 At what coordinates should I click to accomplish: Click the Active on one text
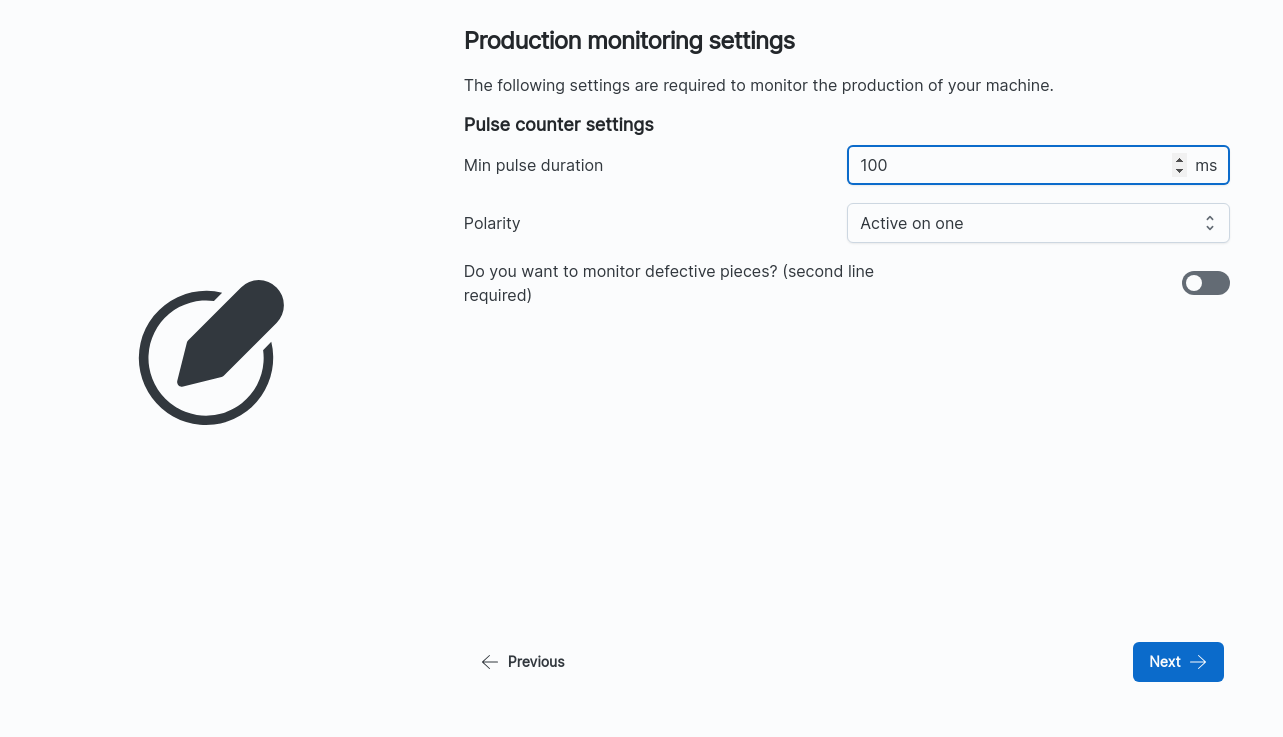point(912,223)
